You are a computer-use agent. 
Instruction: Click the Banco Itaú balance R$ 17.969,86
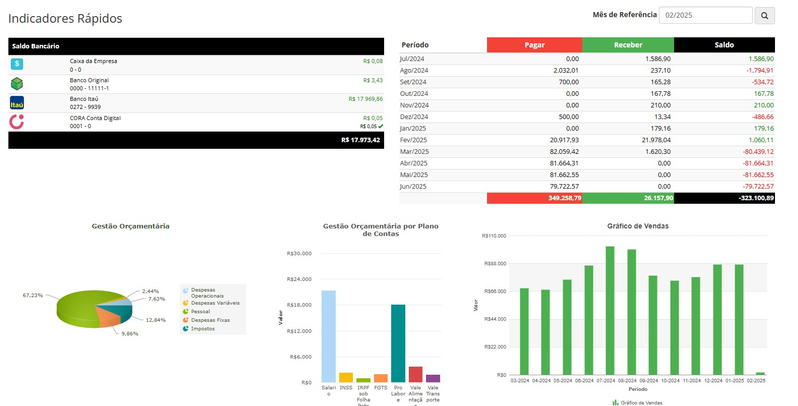point(365,99)
